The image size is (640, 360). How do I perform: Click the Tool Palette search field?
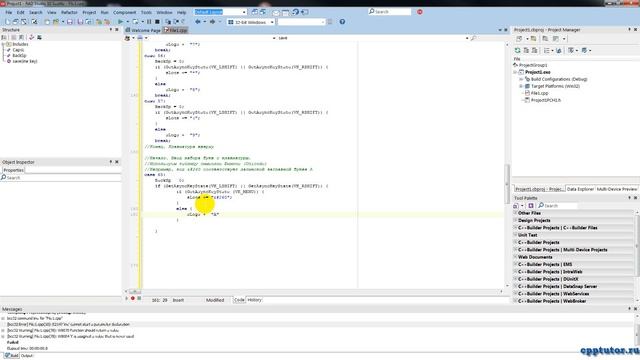[557, 206]
